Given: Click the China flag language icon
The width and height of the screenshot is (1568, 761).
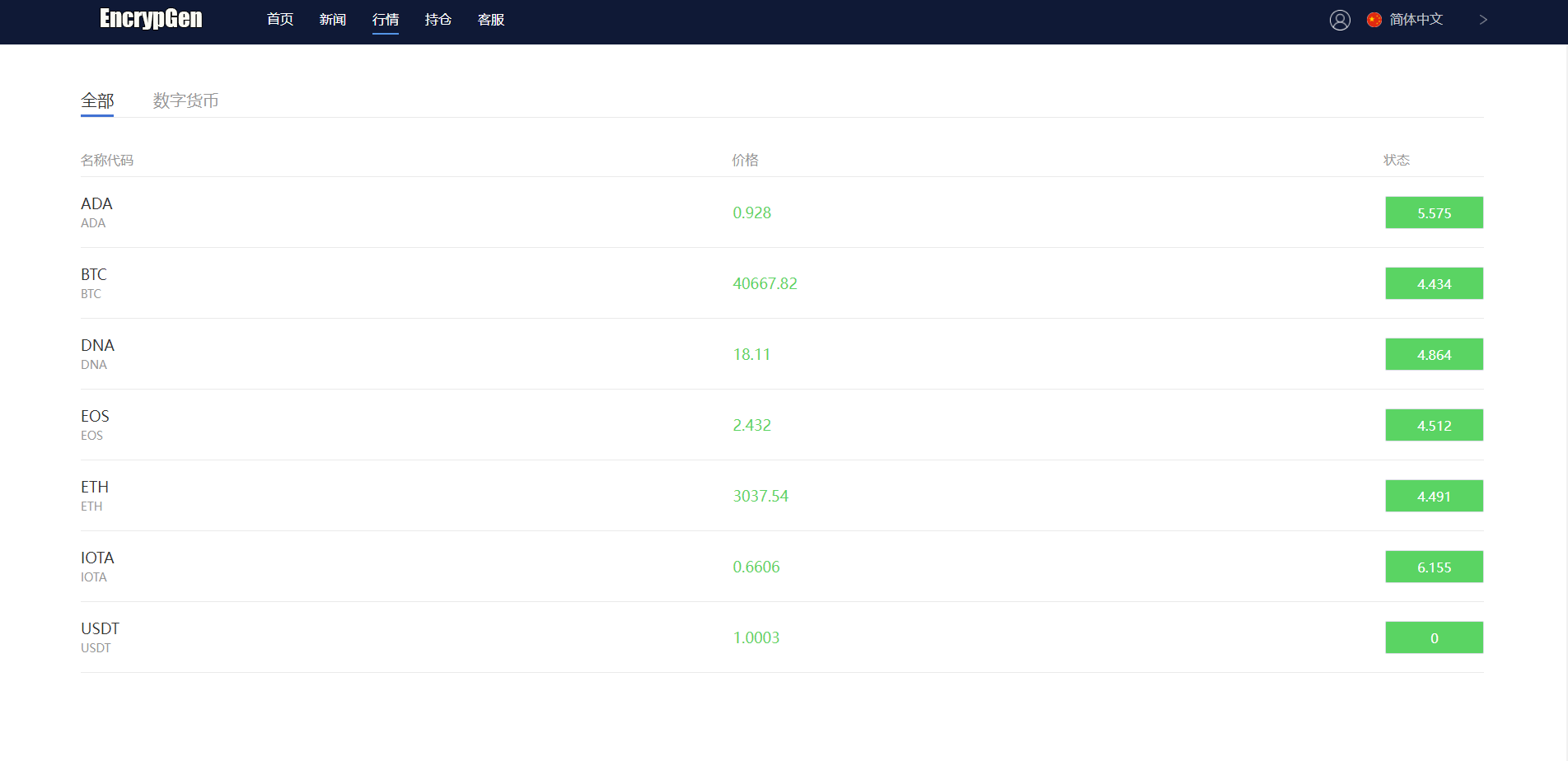Looking at the screenshot, I should 1374,20.
